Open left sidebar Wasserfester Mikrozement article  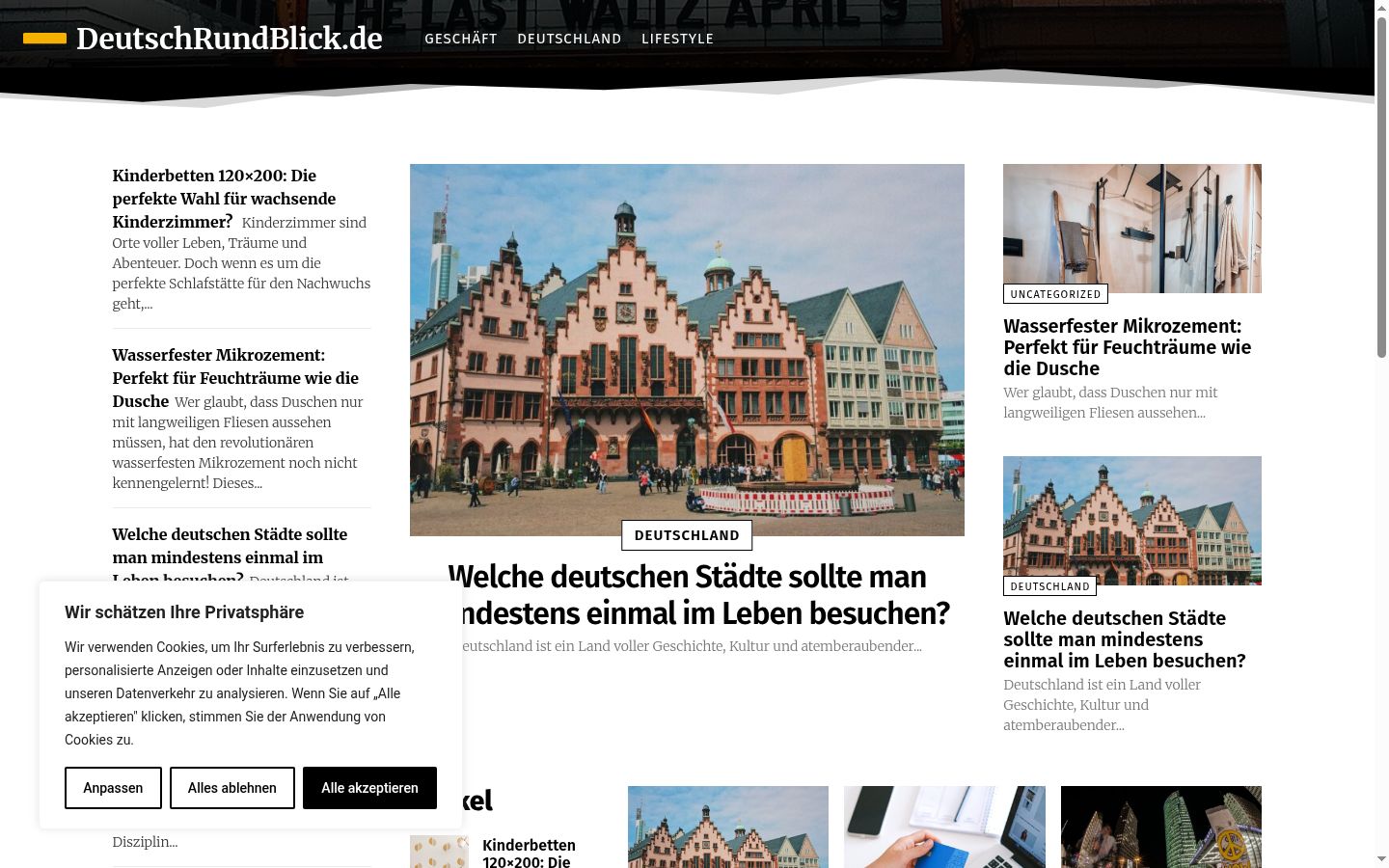coord(235,378)
